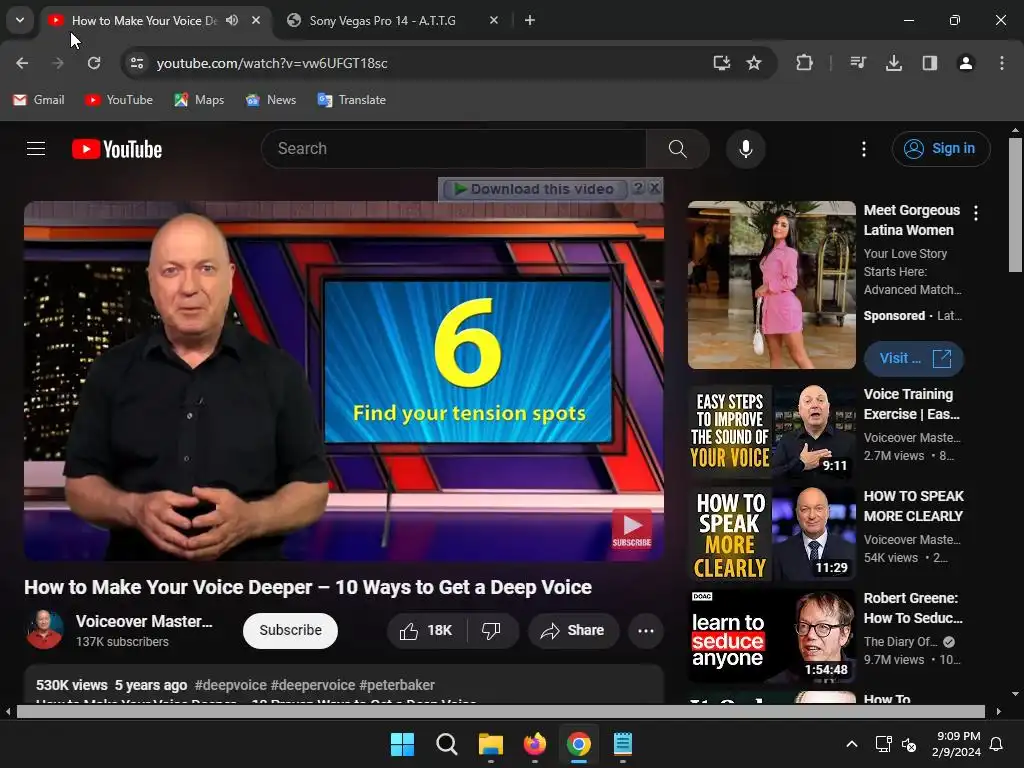
Task: Open YouTube bookmark in bookmarks bar
Action: coord(119,100)
